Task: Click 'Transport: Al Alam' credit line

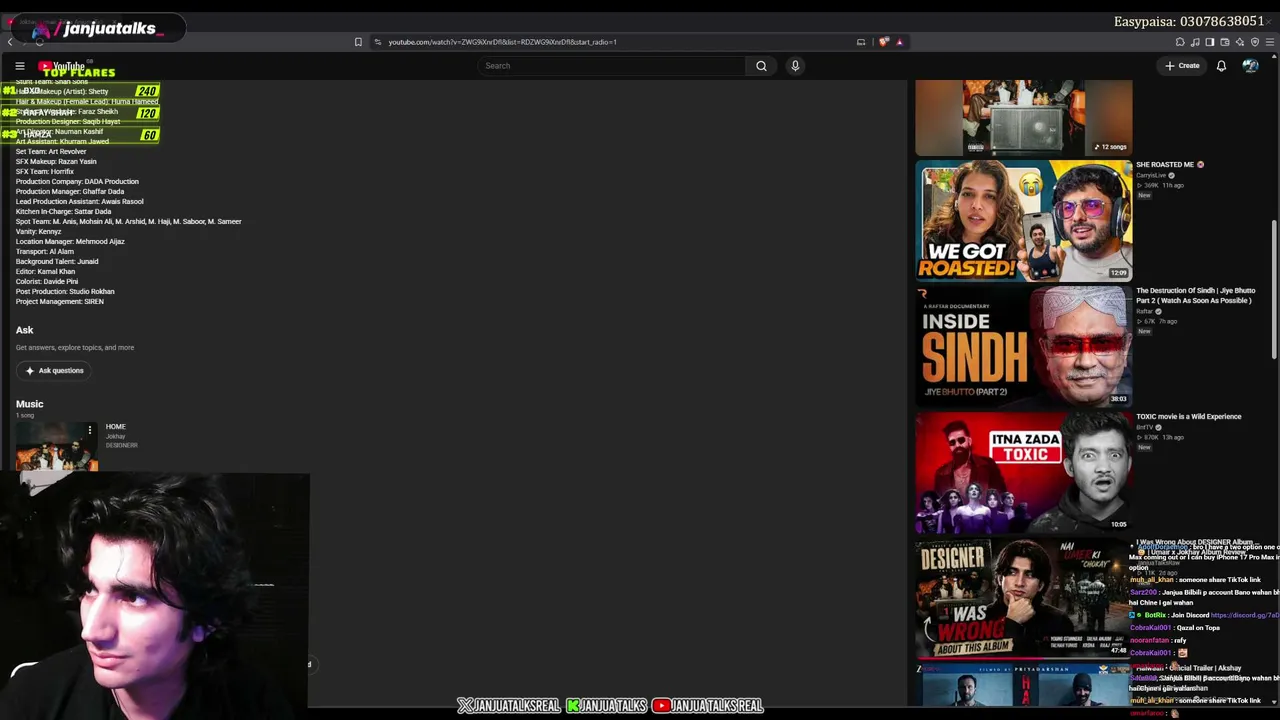Action: (x=43, y=252)
